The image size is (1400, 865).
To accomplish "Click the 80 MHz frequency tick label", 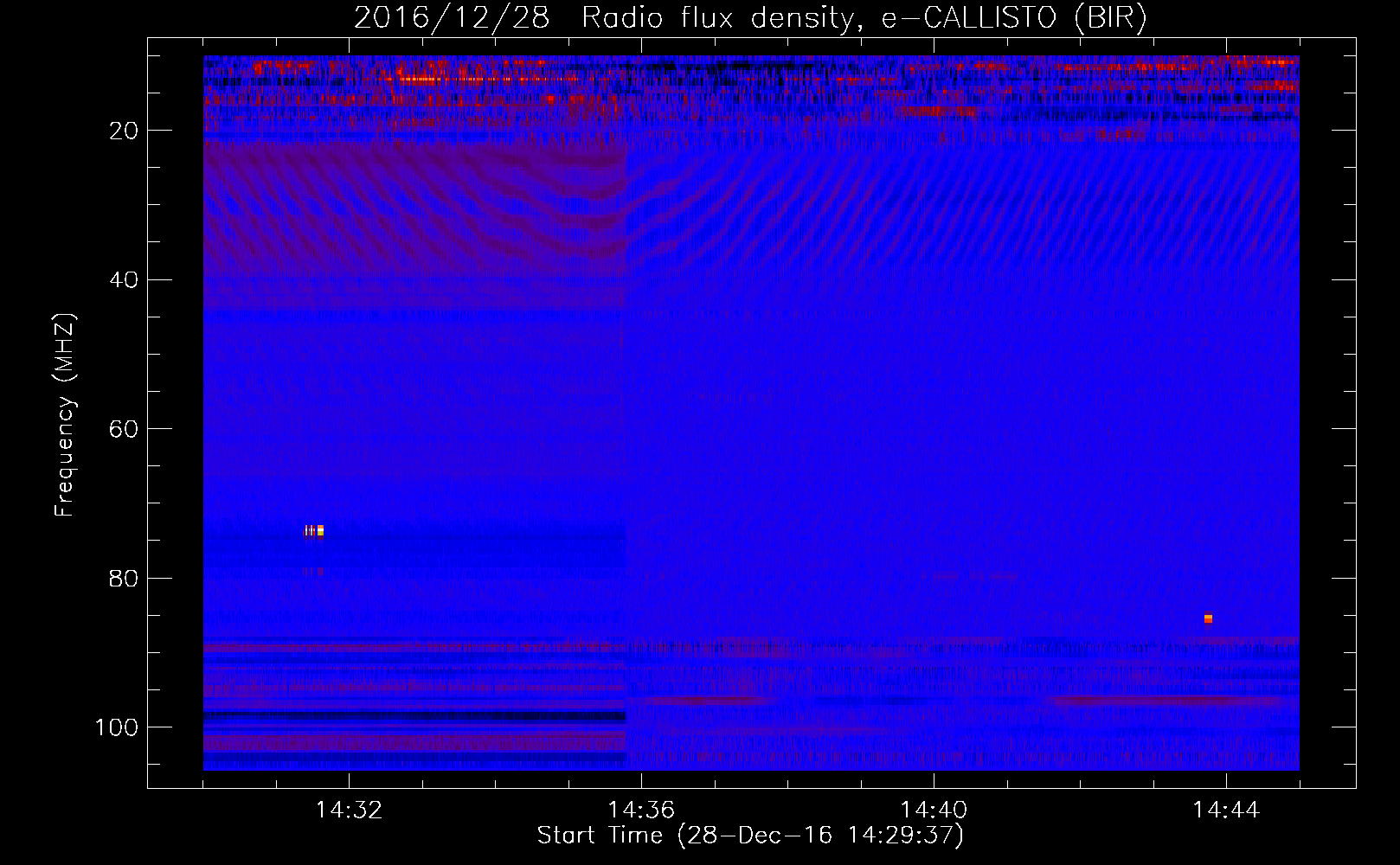I will pos(124,579).
